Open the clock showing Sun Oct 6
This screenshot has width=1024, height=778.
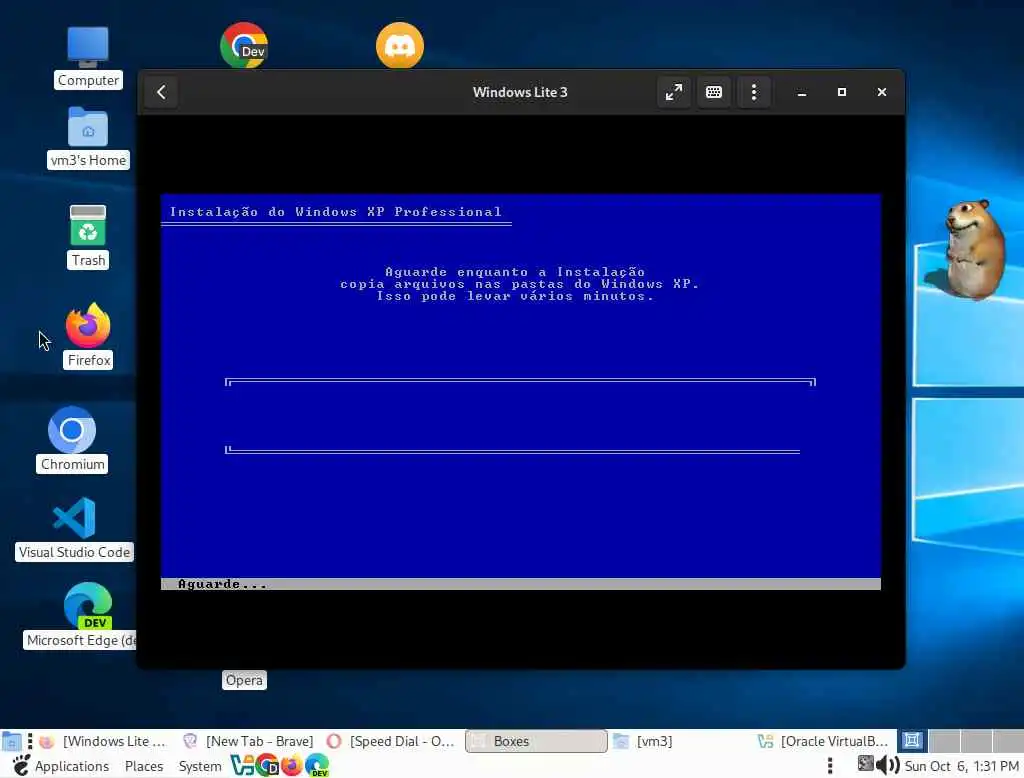pyautogui.click(x=961, y=766)
